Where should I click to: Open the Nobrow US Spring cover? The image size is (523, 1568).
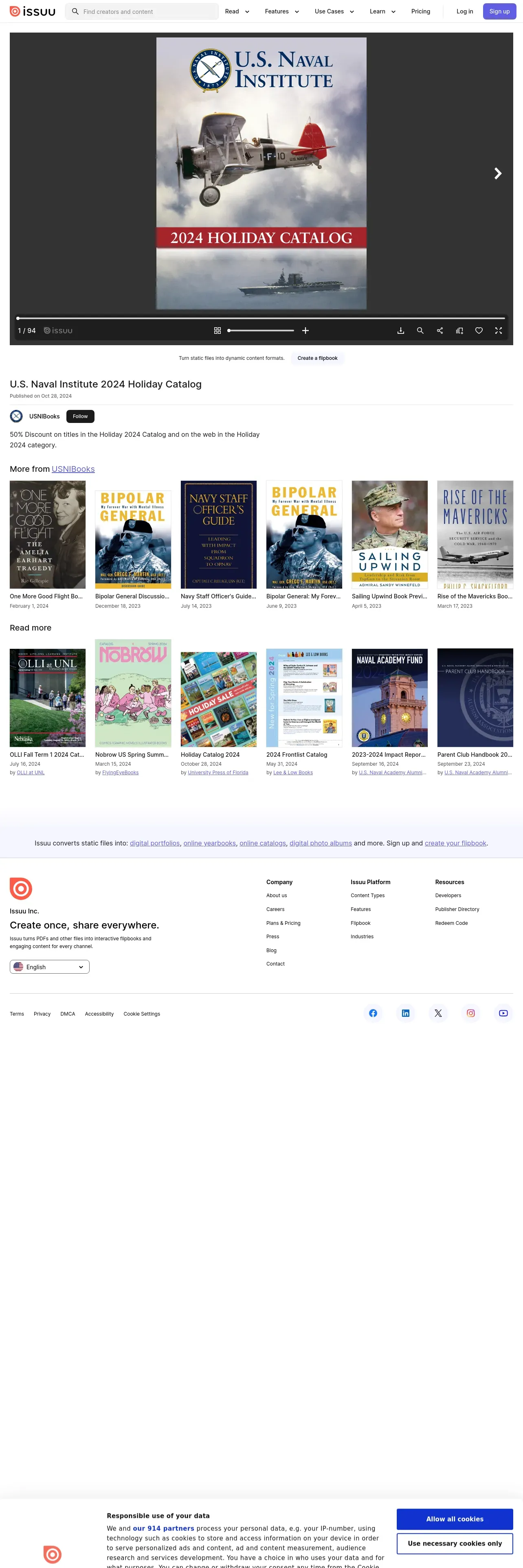tap(133, 693)
